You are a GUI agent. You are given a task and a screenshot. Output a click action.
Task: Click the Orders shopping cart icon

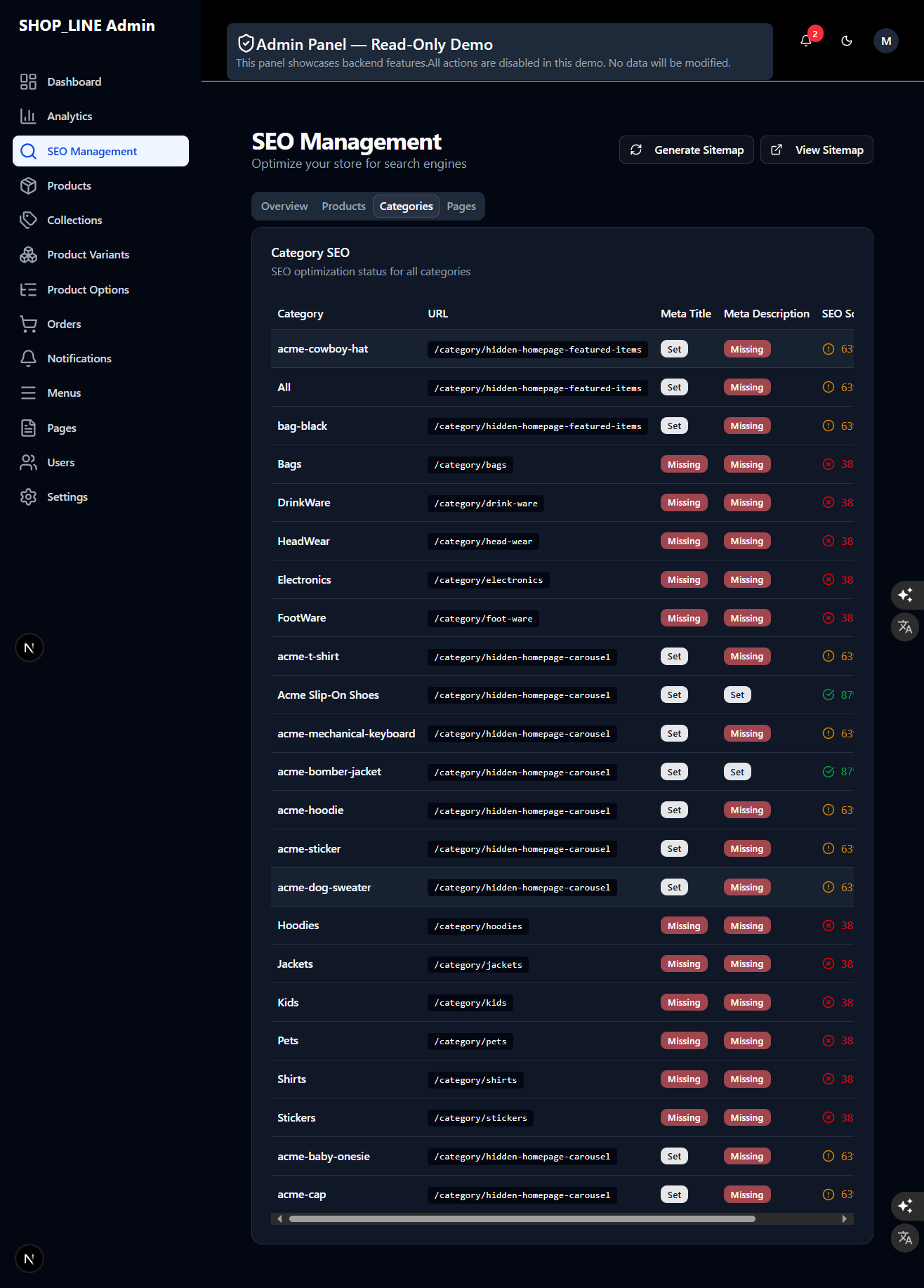point(28,324)
